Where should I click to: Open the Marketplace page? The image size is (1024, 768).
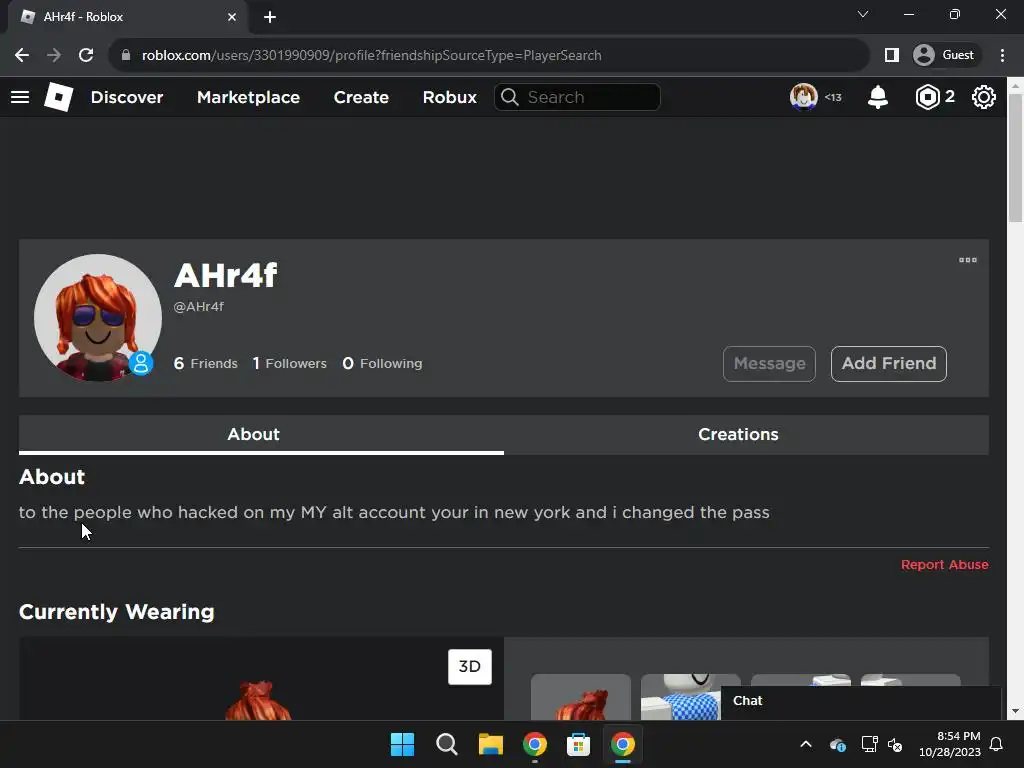point(248,97)
